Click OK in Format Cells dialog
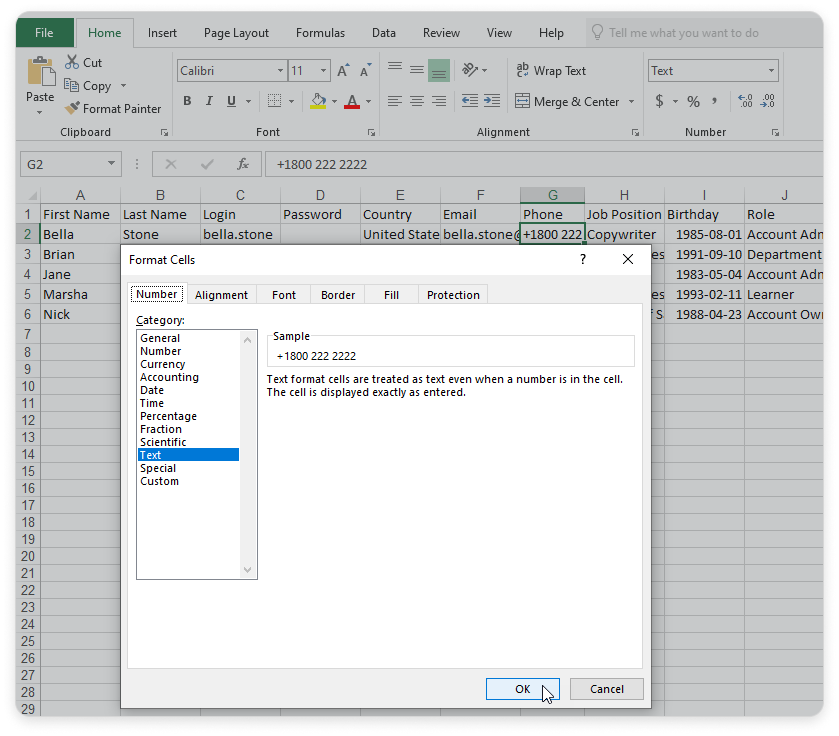839x736 pixels. click(x=523, y=689)
